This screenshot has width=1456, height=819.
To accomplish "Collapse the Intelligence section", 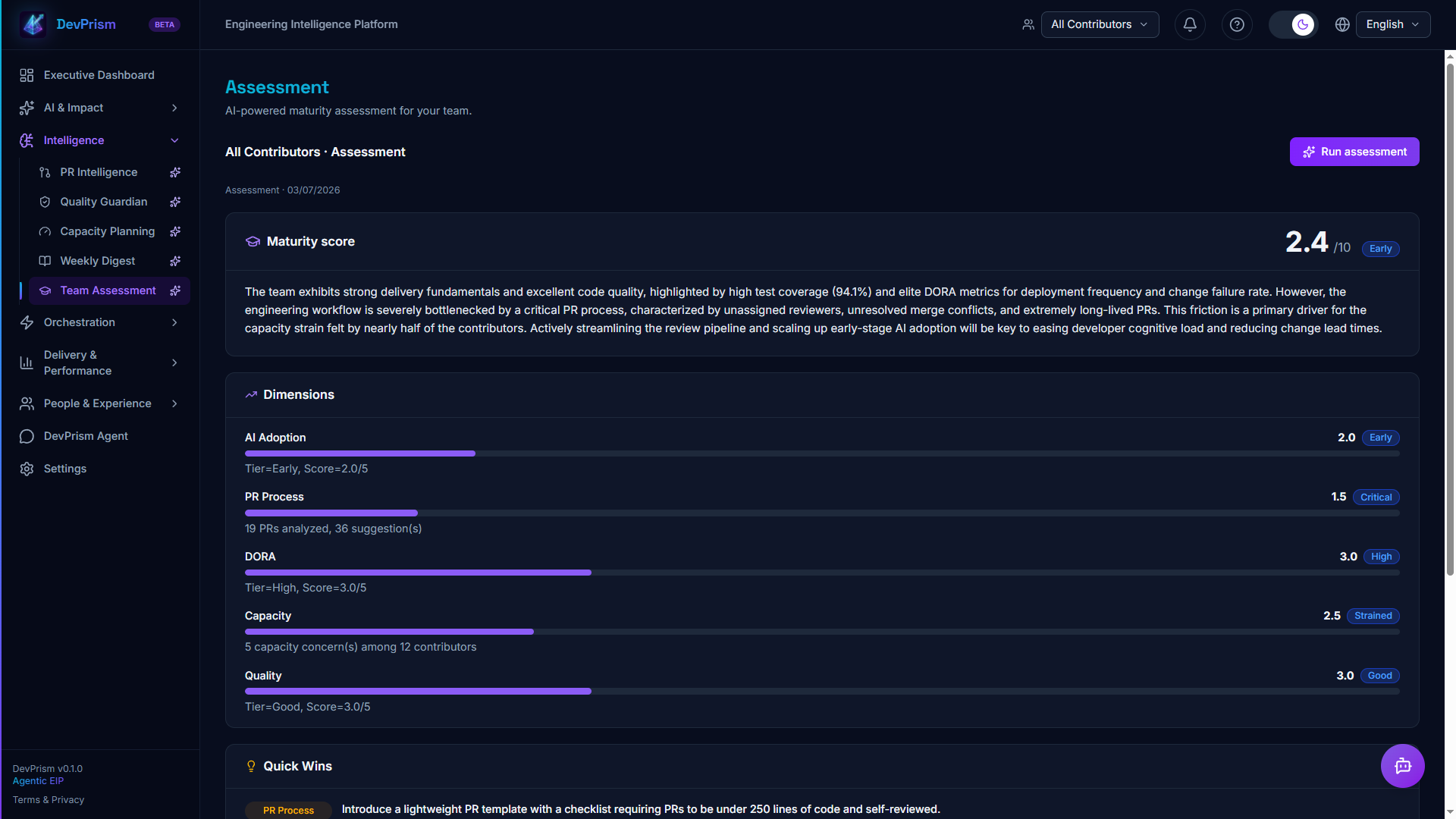I will point(100,140).
